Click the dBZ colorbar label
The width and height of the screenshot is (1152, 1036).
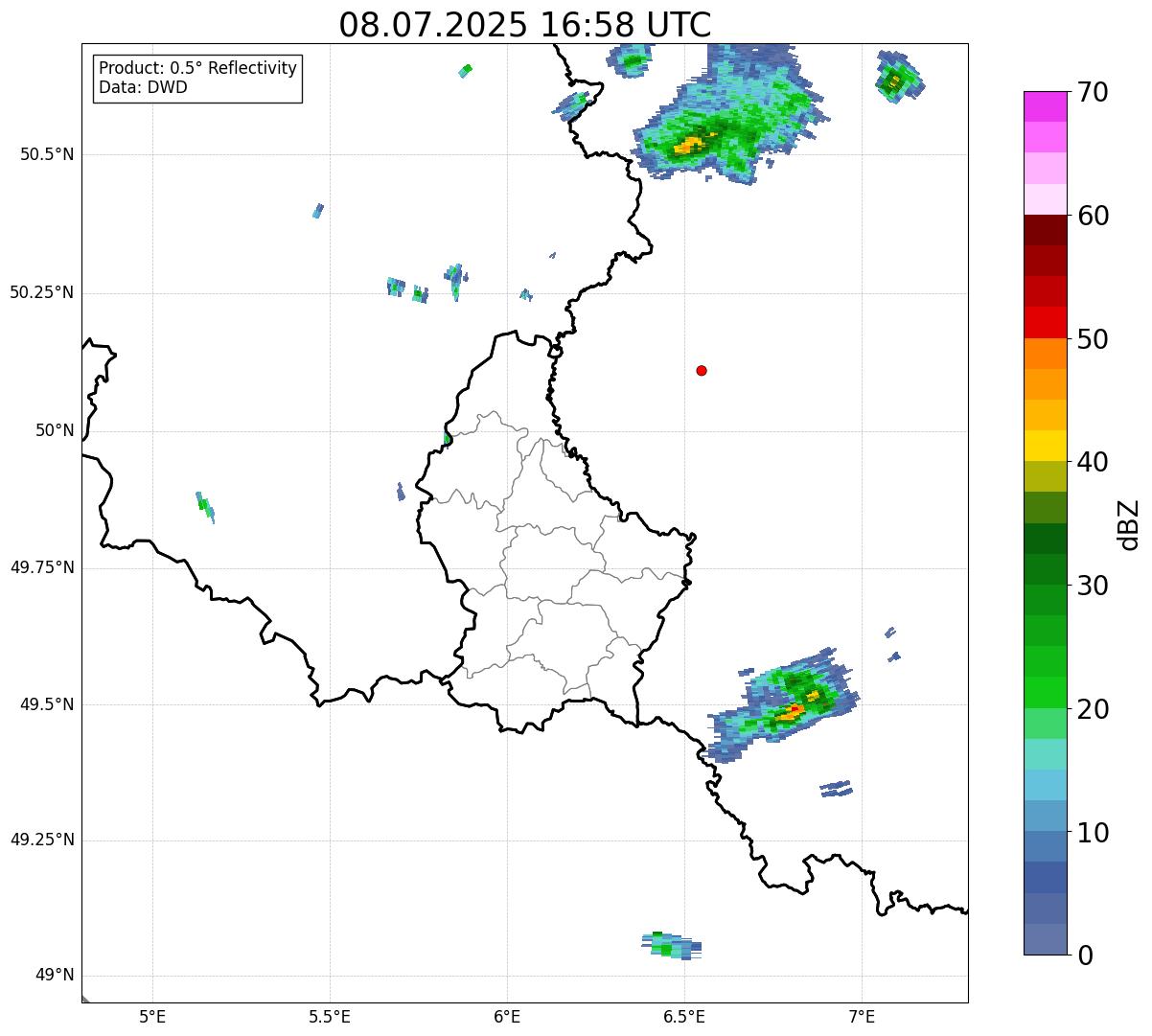[x=1129, y=524]
